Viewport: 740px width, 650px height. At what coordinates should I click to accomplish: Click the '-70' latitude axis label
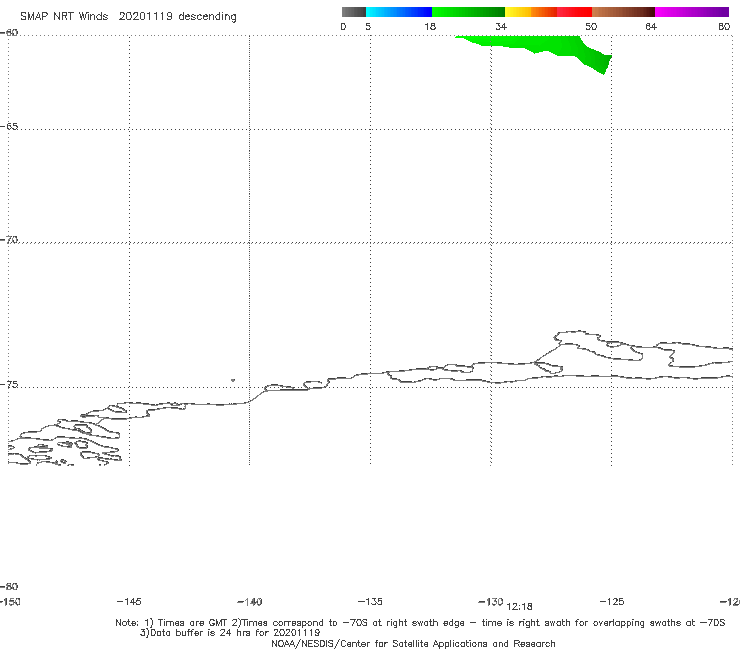[x=9, y=240]
